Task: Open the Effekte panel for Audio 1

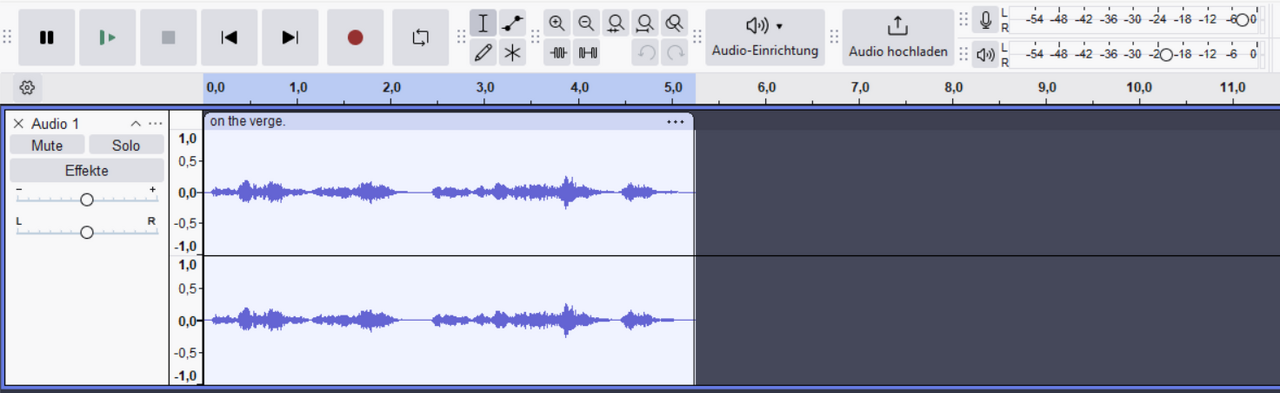Action: pos(87,171)
